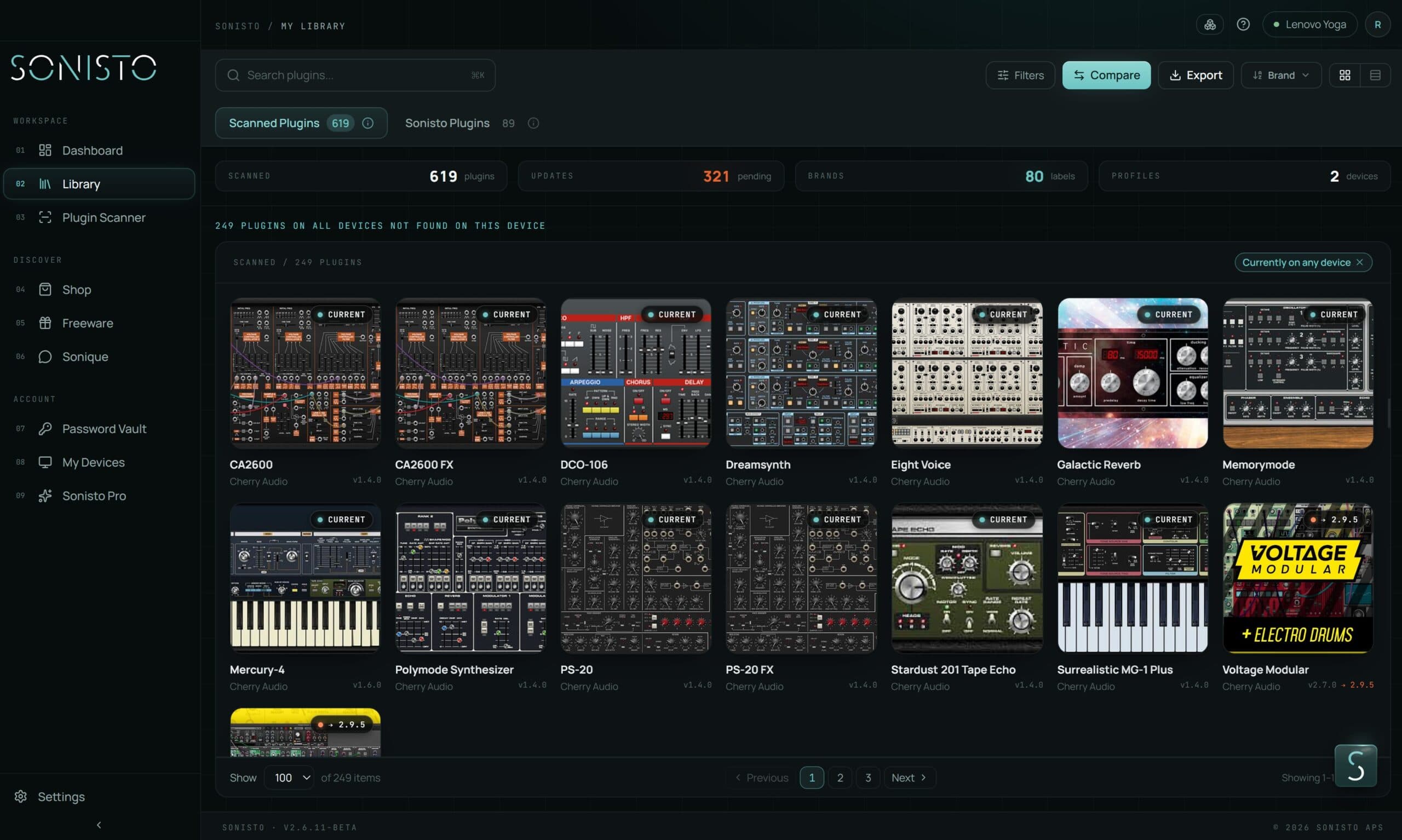This screenshot has width=1402, height=840.
Task: Show info for Sonisto Plugins tab
Action: [x=533, y=123]
